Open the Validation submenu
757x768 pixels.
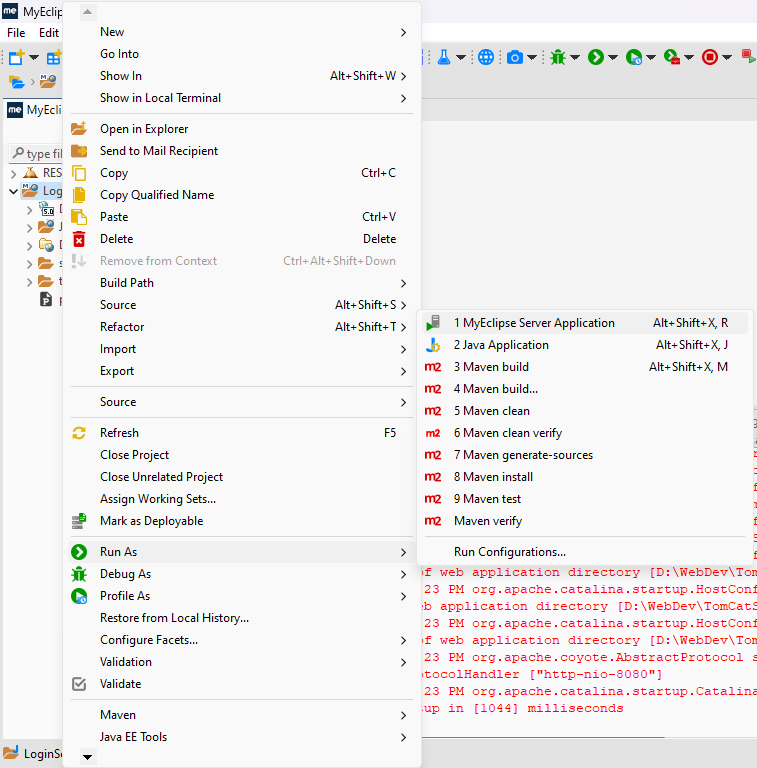click(x=126, y=662)
